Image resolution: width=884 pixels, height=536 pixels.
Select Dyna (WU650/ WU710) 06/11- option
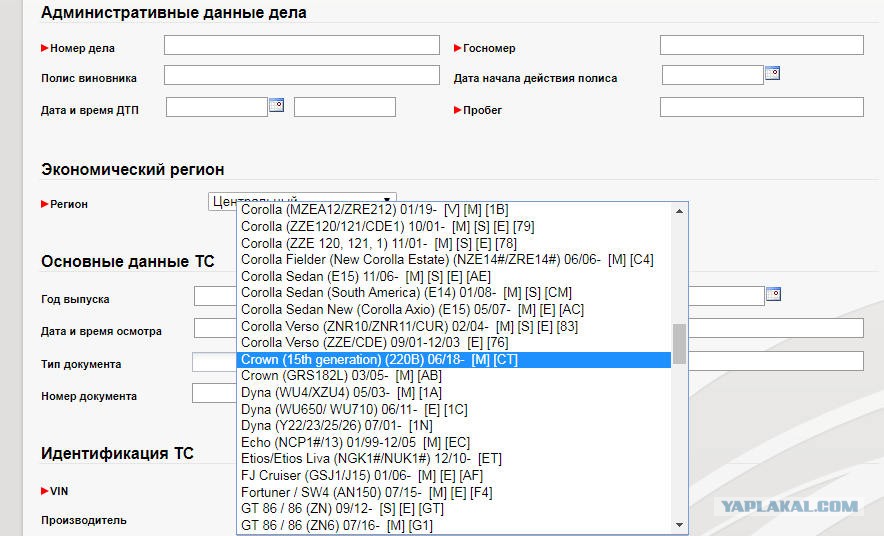pyautogui.click(x=454, y=410)
